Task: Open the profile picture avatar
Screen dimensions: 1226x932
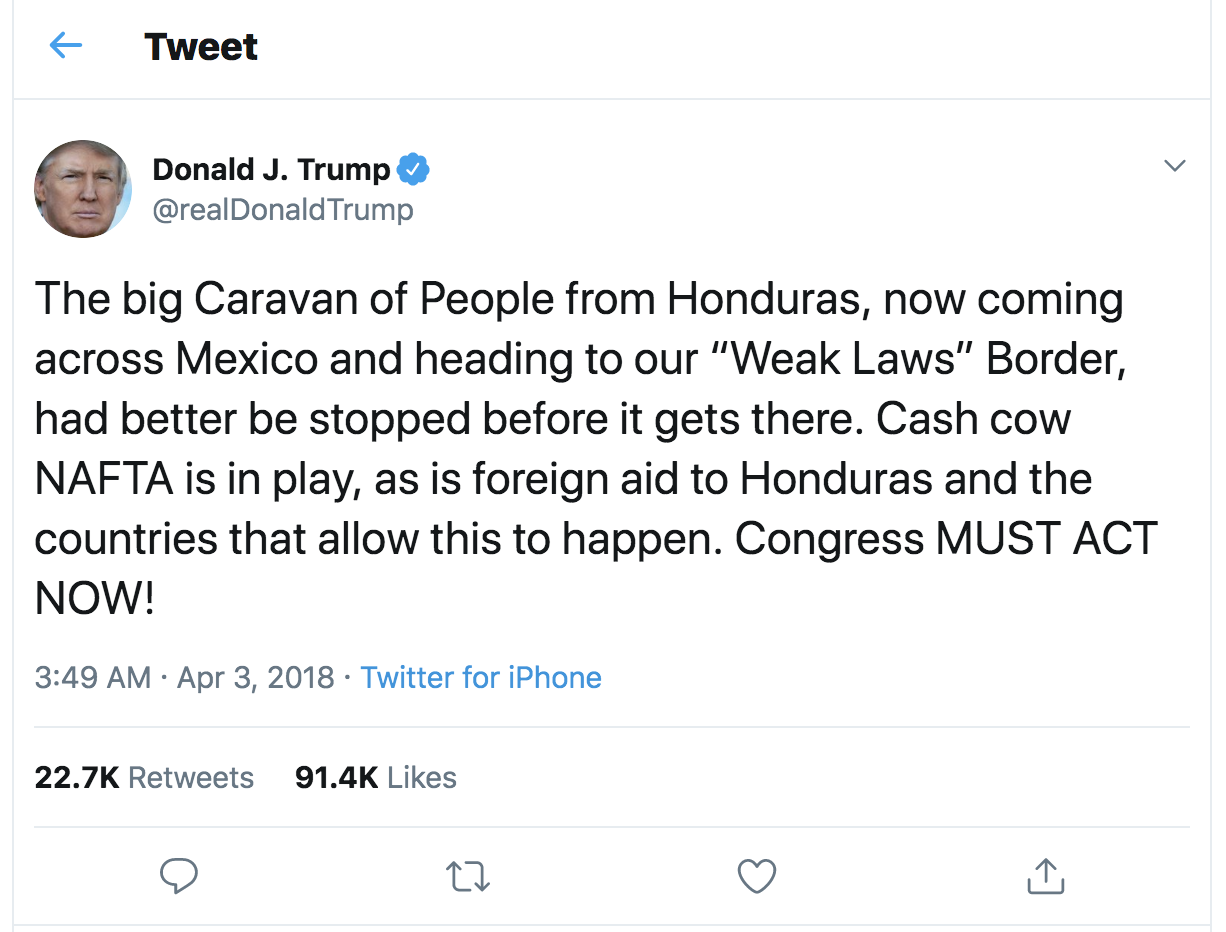Action: [x=83, y=189]
